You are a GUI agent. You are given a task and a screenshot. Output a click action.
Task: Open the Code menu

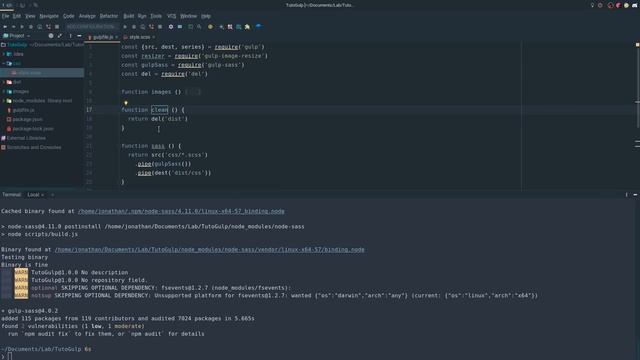(69, 16)
